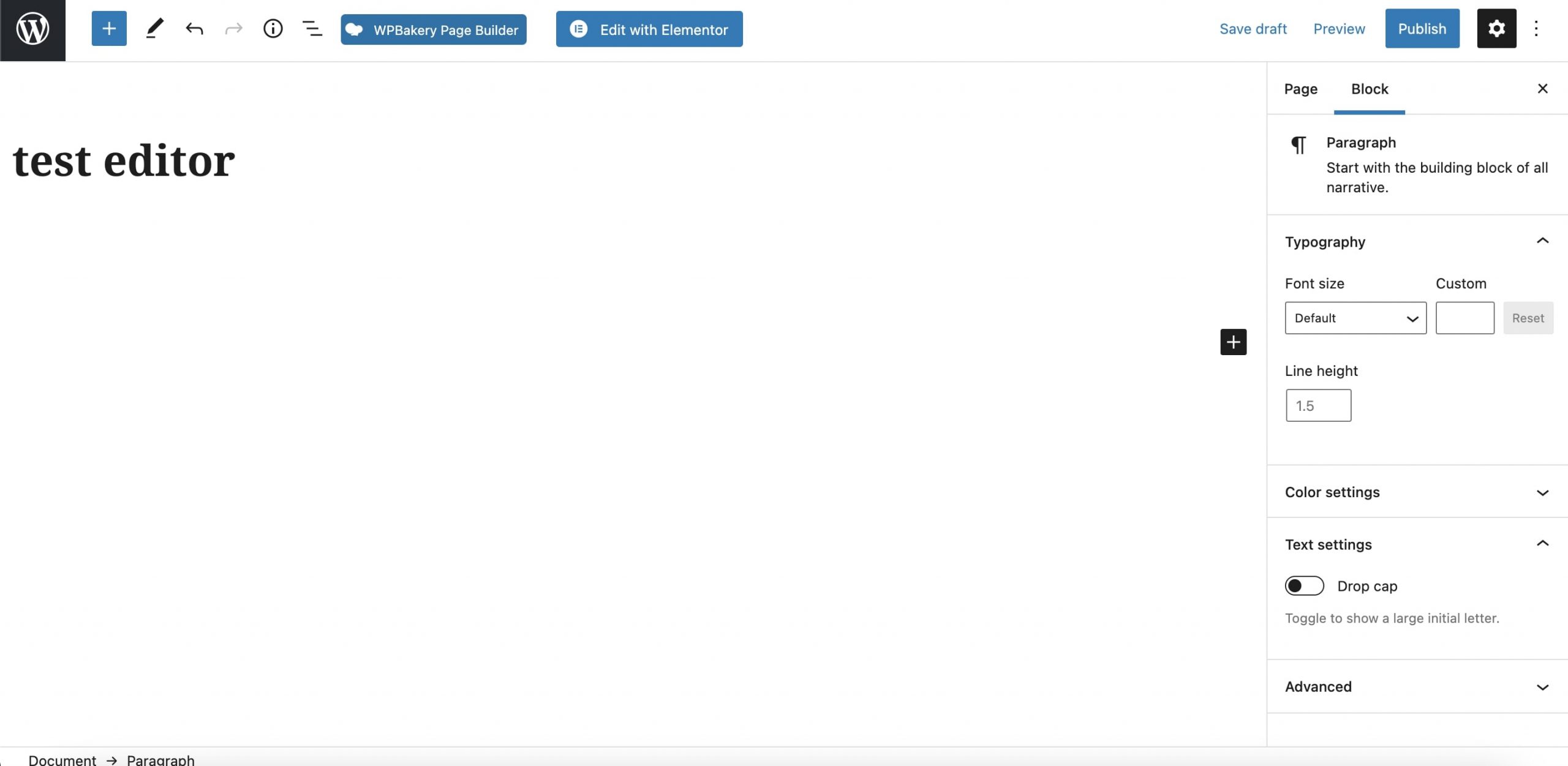Image resolution: width=1568 pixels, height=766 pixels.
Task: Click the Edit with Elementor button
Action: click(649, 29)
